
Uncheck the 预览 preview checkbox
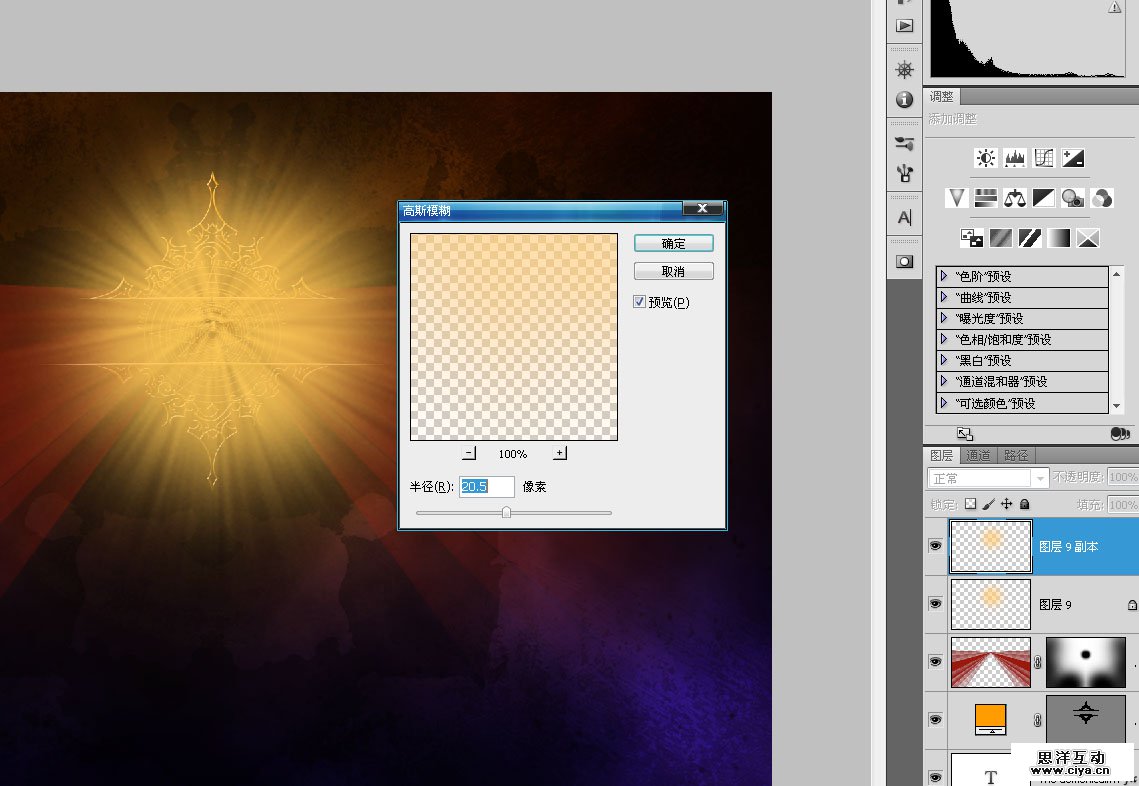click(x=640, y=301)
